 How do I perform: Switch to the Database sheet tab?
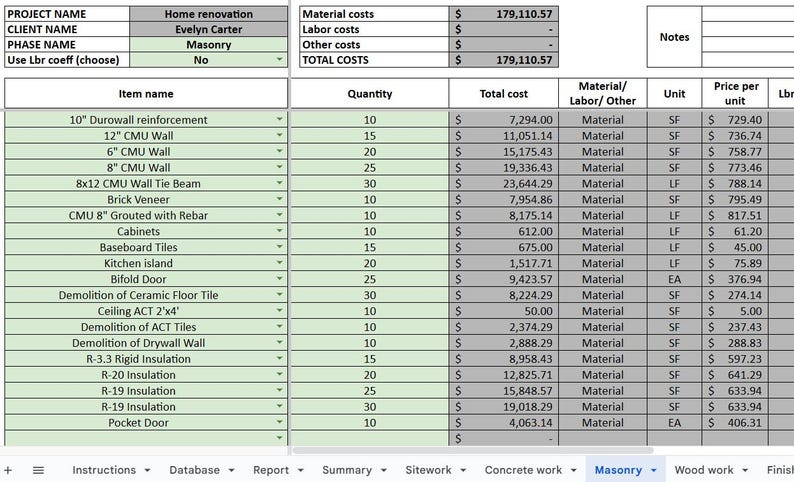[194, 470]
